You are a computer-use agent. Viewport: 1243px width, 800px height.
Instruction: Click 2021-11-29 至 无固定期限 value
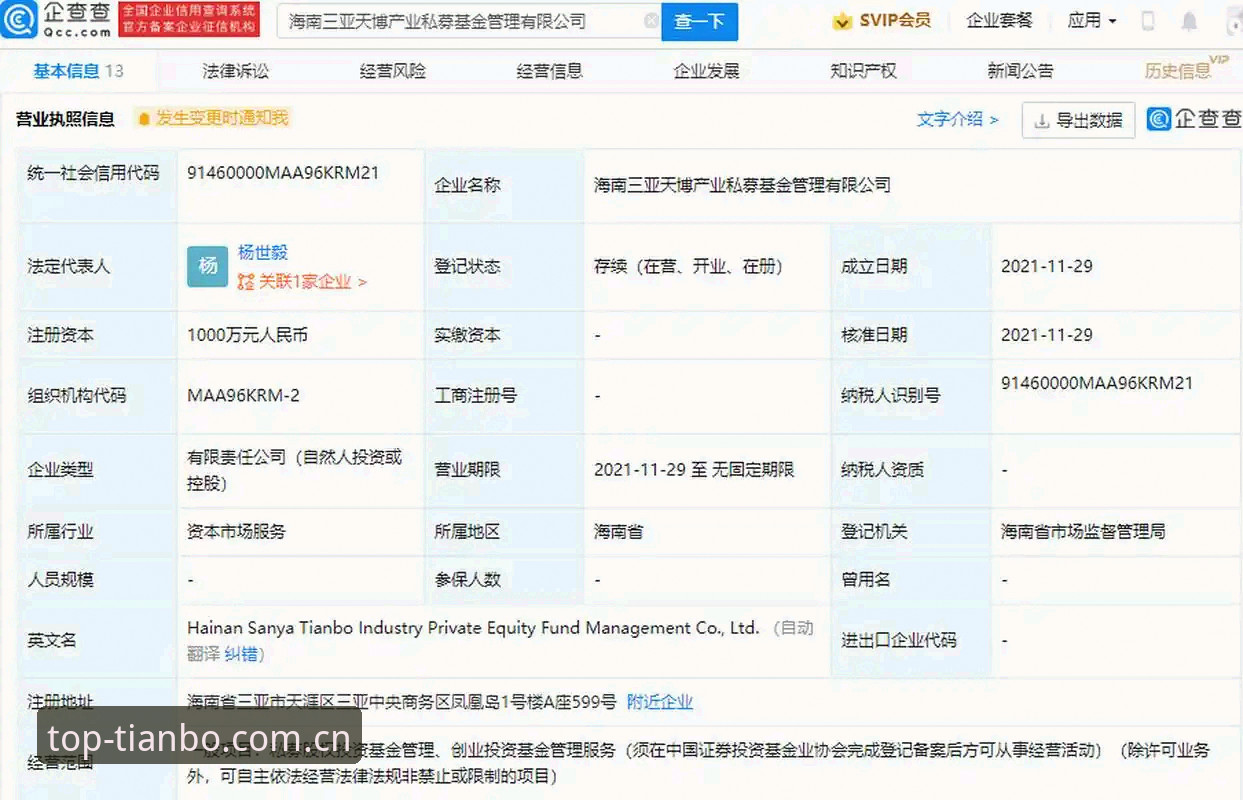[x=694, y=469]
